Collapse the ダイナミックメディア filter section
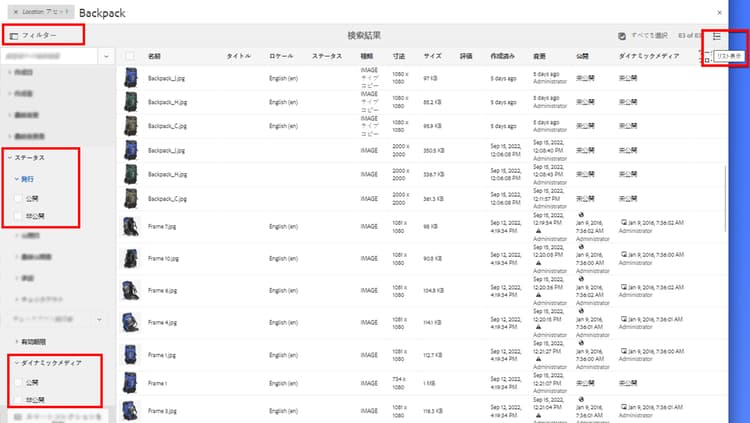The width and height of the screenshot is (750, 423). 17,363
